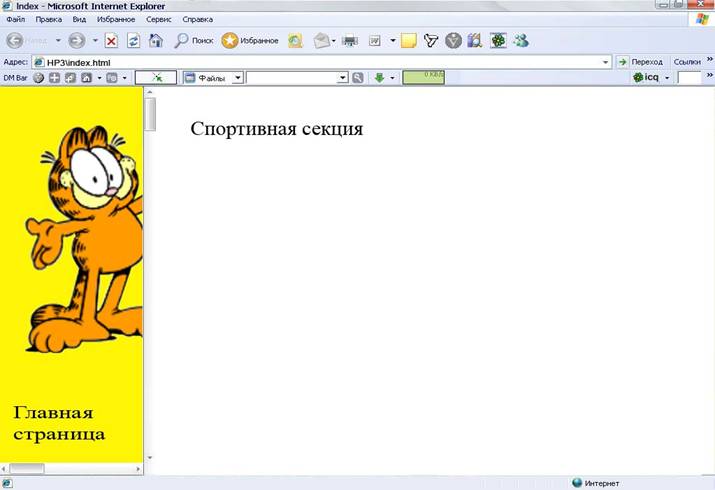This screenshot has width=715, height=490.
Task: Expand the address bar dropdown
Action: (606, 62)
